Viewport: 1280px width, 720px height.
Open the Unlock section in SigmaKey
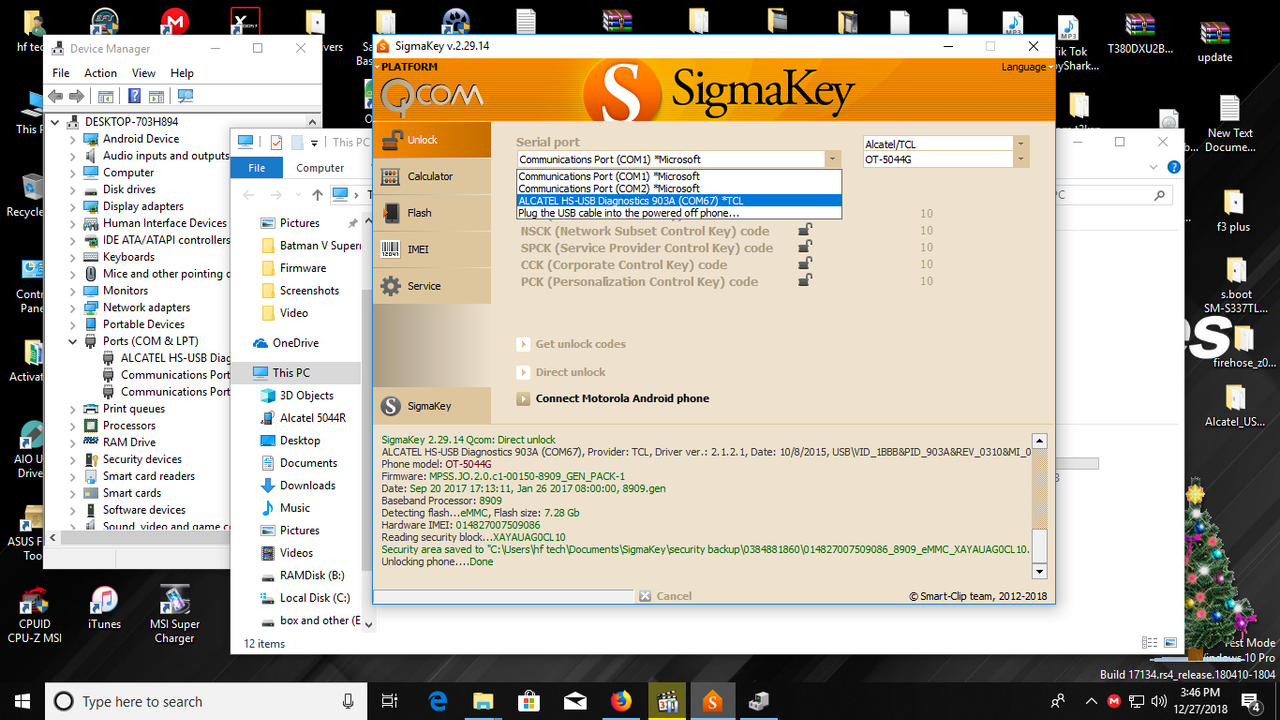[x=432, y=140]
